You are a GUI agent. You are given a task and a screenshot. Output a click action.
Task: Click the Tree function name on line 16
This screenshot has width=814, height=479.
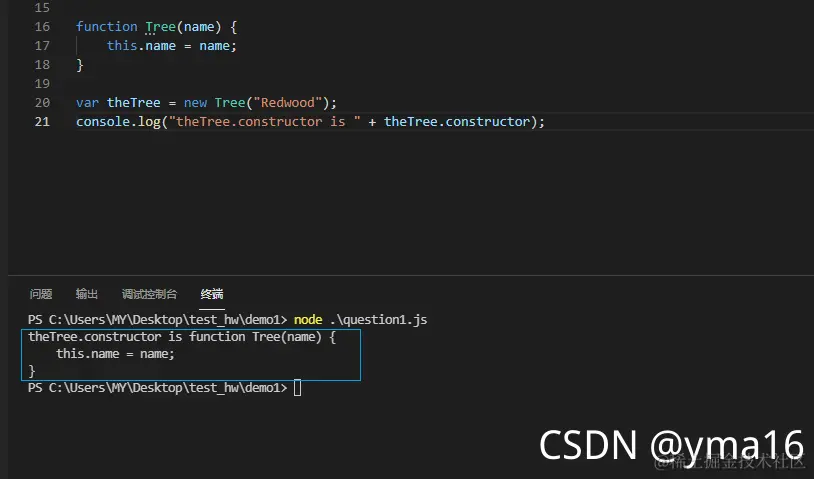[160, 26]
